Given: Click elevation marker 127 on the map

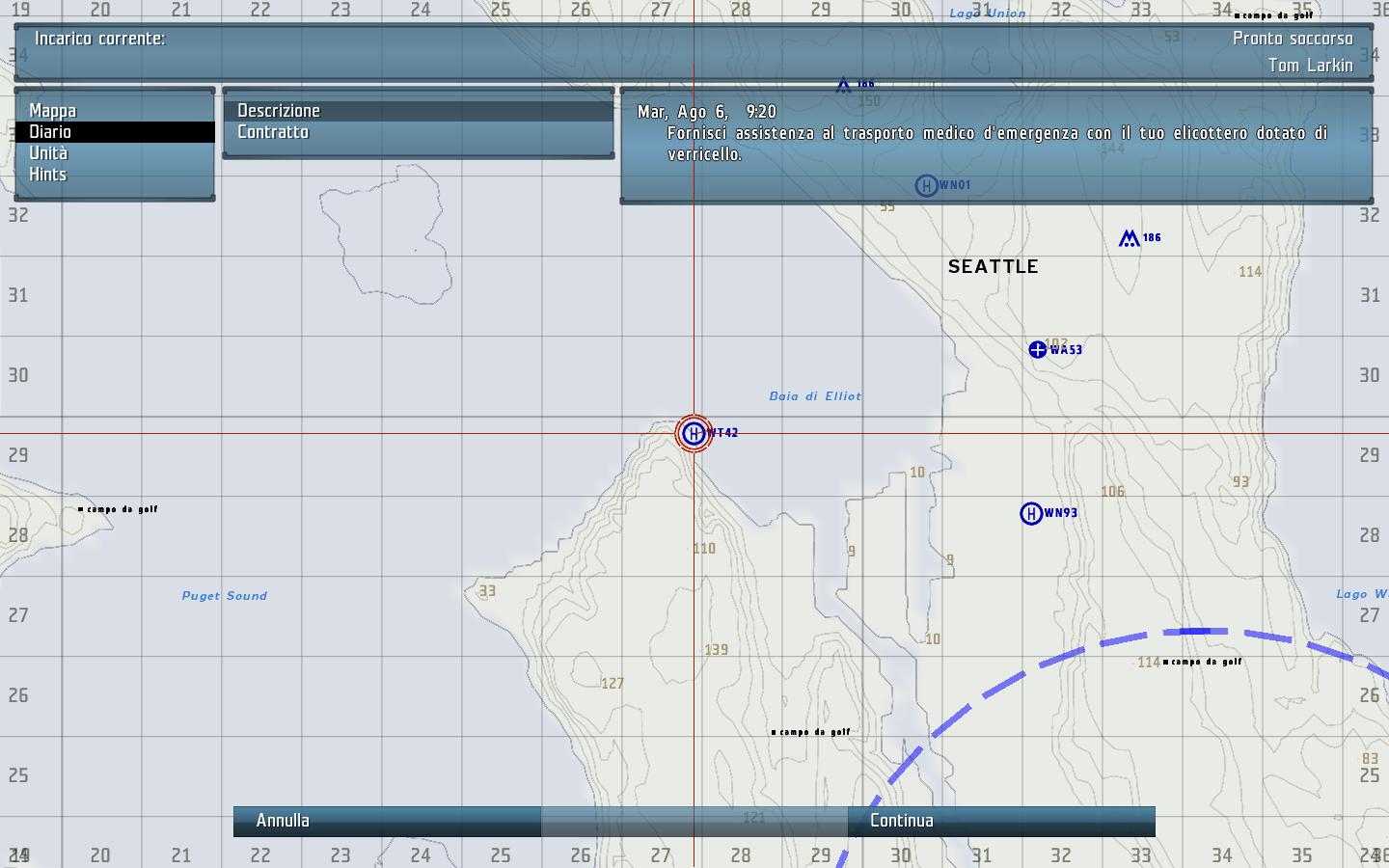Looking at the screenshot, I should tap(613, 684).
